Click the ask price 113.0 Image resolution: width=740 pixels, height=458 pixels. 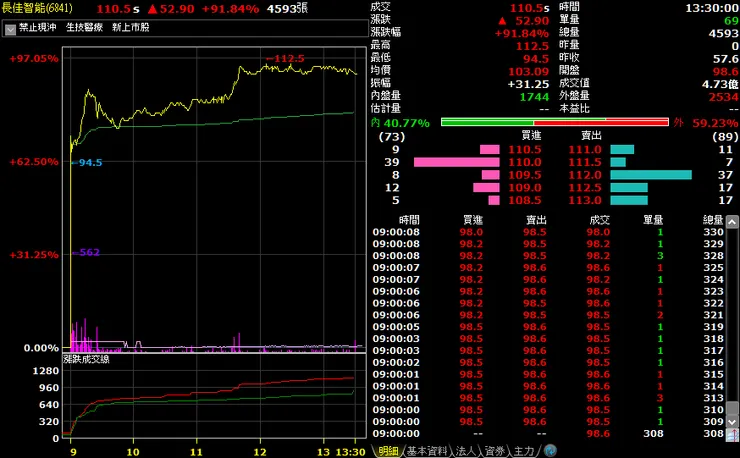coord(585,200)
